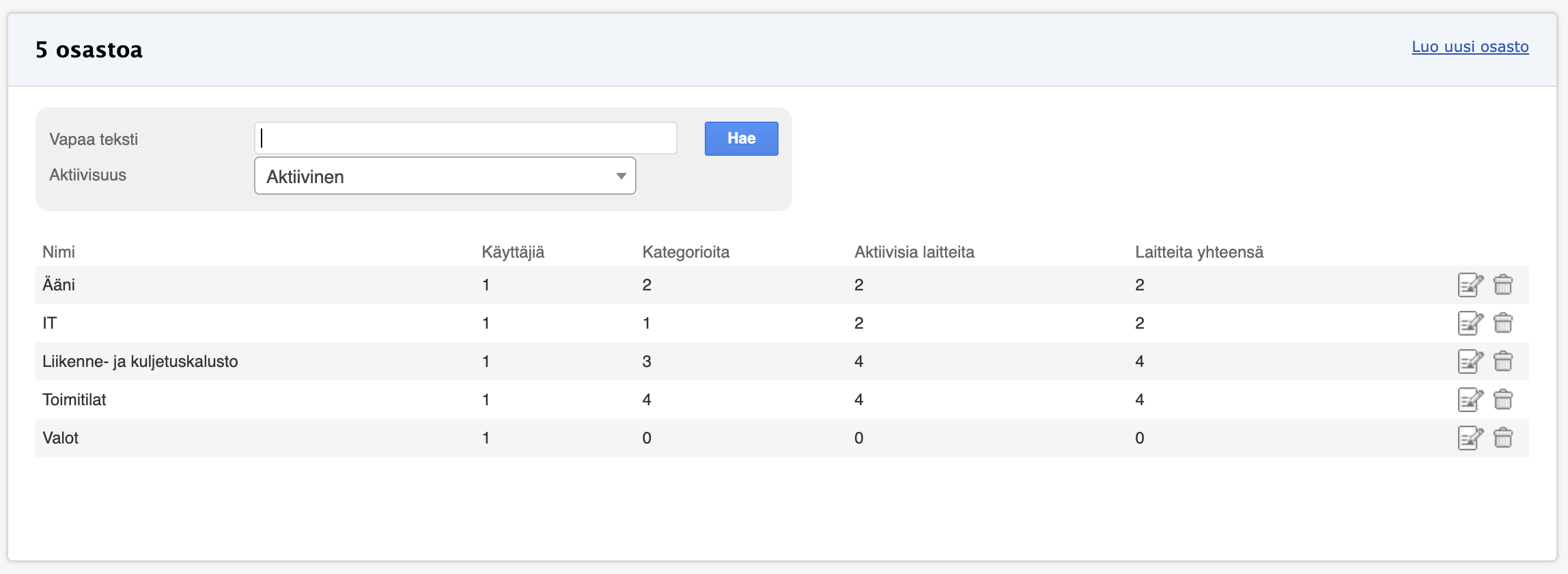Click the Käyttäjiä column header
Screen dimensions: 1568x574
tap(513, 252)
